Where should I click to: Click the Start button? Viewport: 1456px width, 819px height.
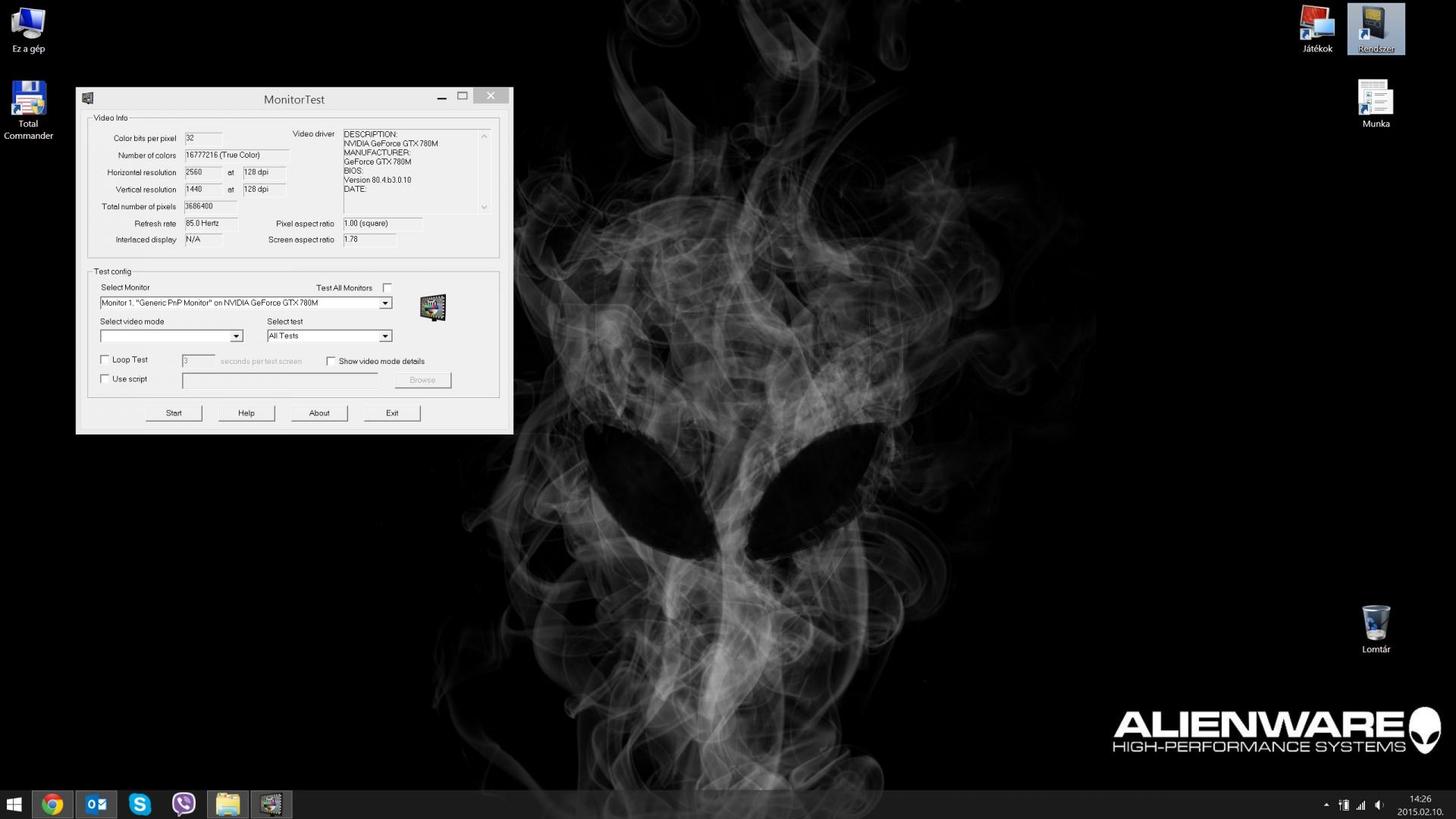point(174,413)
